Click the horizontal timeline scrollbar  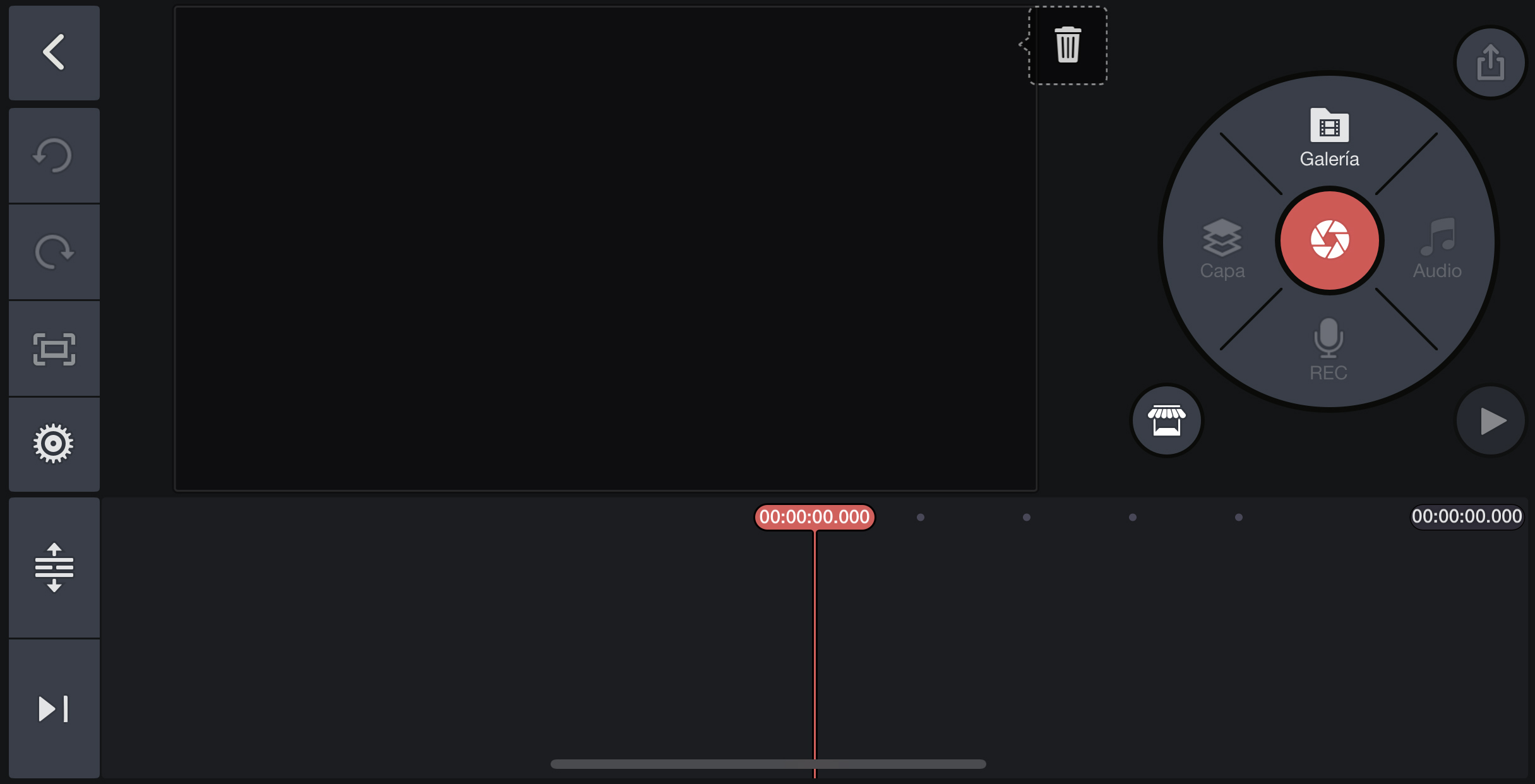768,764
